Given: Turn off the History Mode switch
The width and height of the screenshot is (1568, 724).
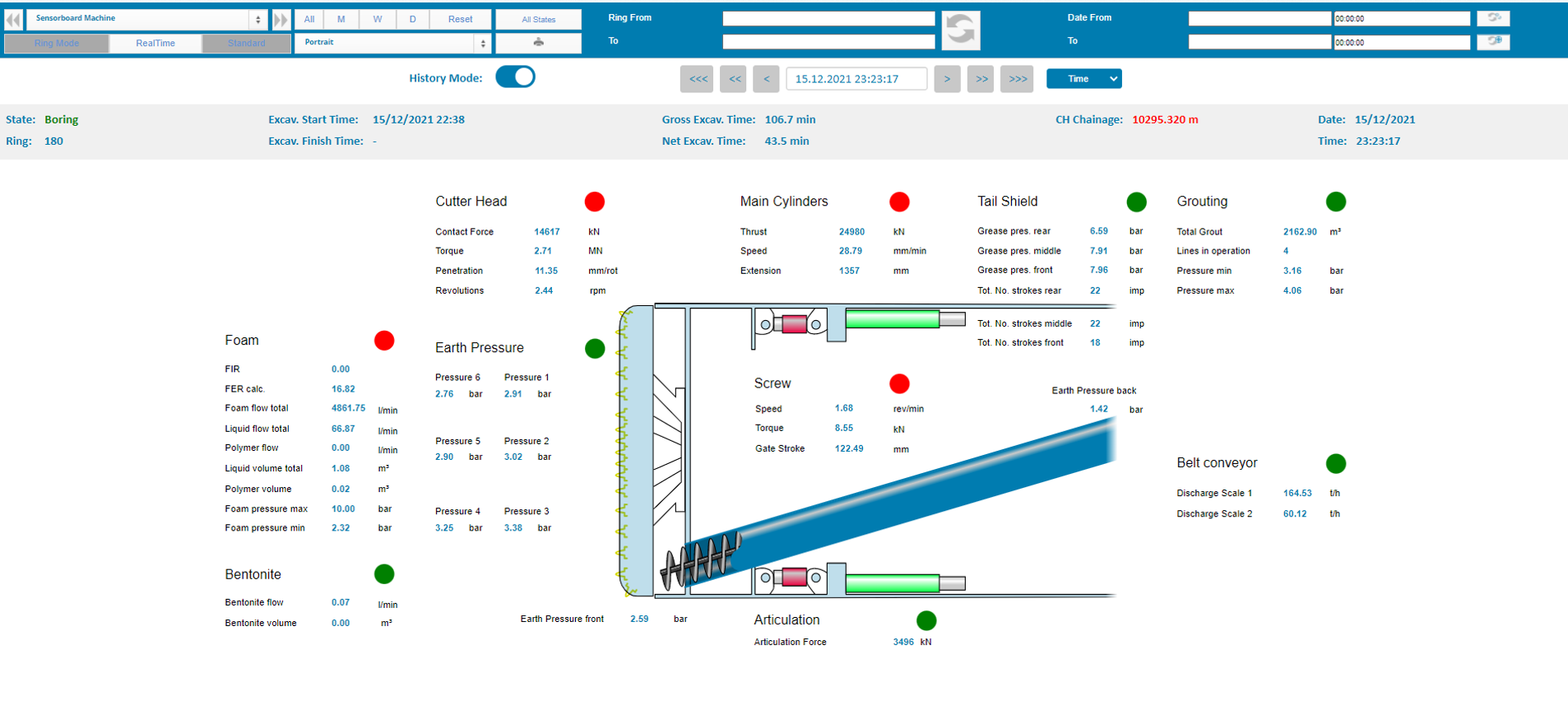Looking at the screenshot, I should tap(515, 77).
